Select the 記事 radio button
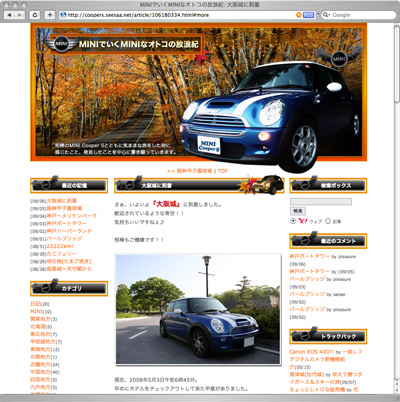The height and width of the screenshot is (402, 400). [328, 221]
